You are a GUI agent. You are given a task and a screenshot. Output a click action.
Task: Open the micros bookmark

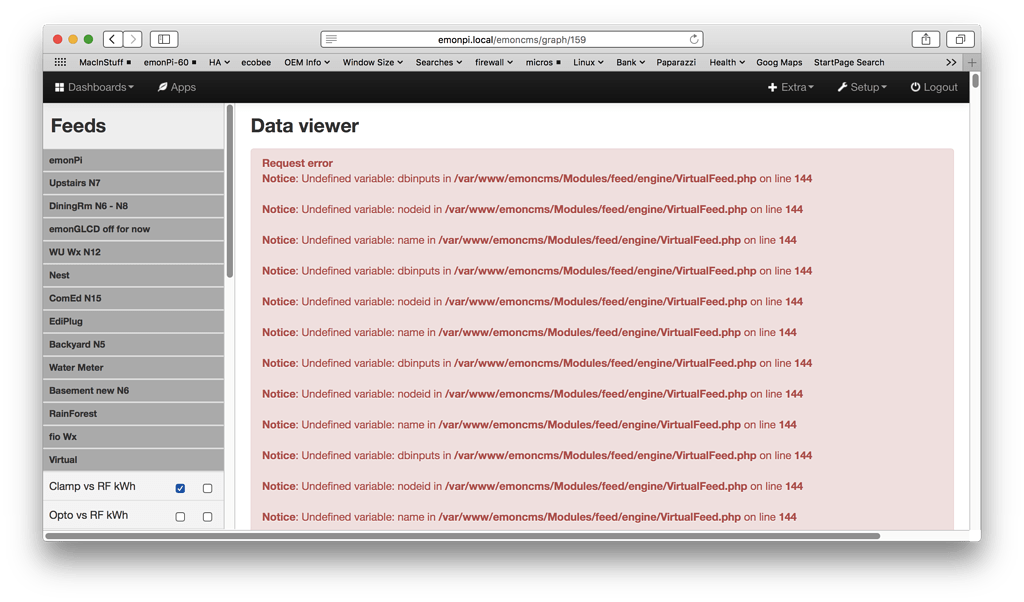click(543, 62)
